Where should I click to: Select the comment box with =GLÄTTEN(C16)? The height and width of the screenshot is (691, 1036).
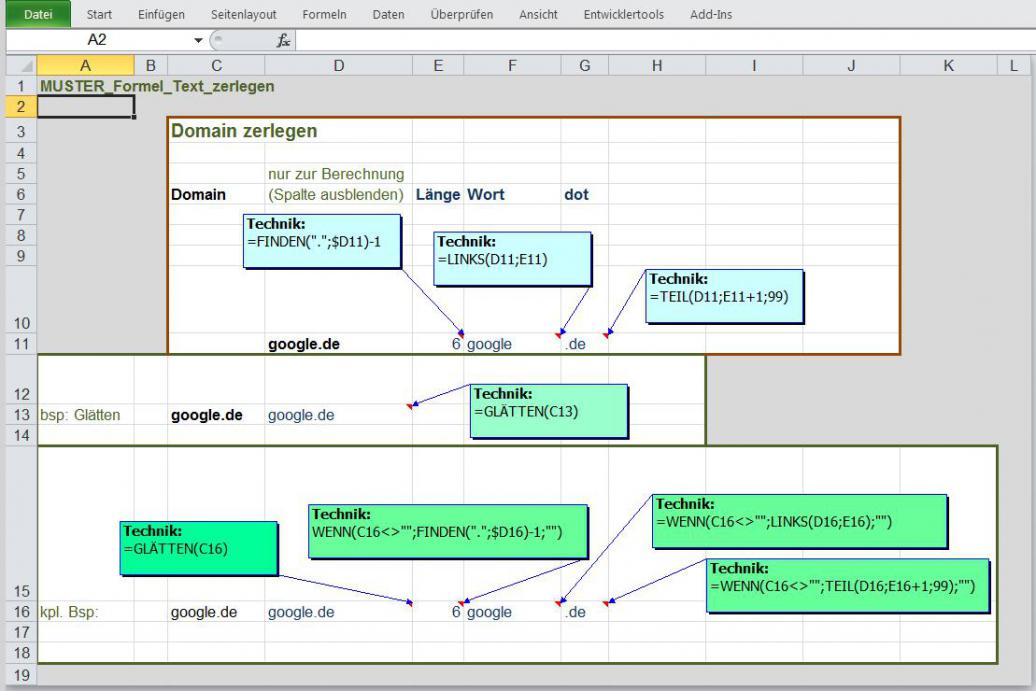coord(199,548)
